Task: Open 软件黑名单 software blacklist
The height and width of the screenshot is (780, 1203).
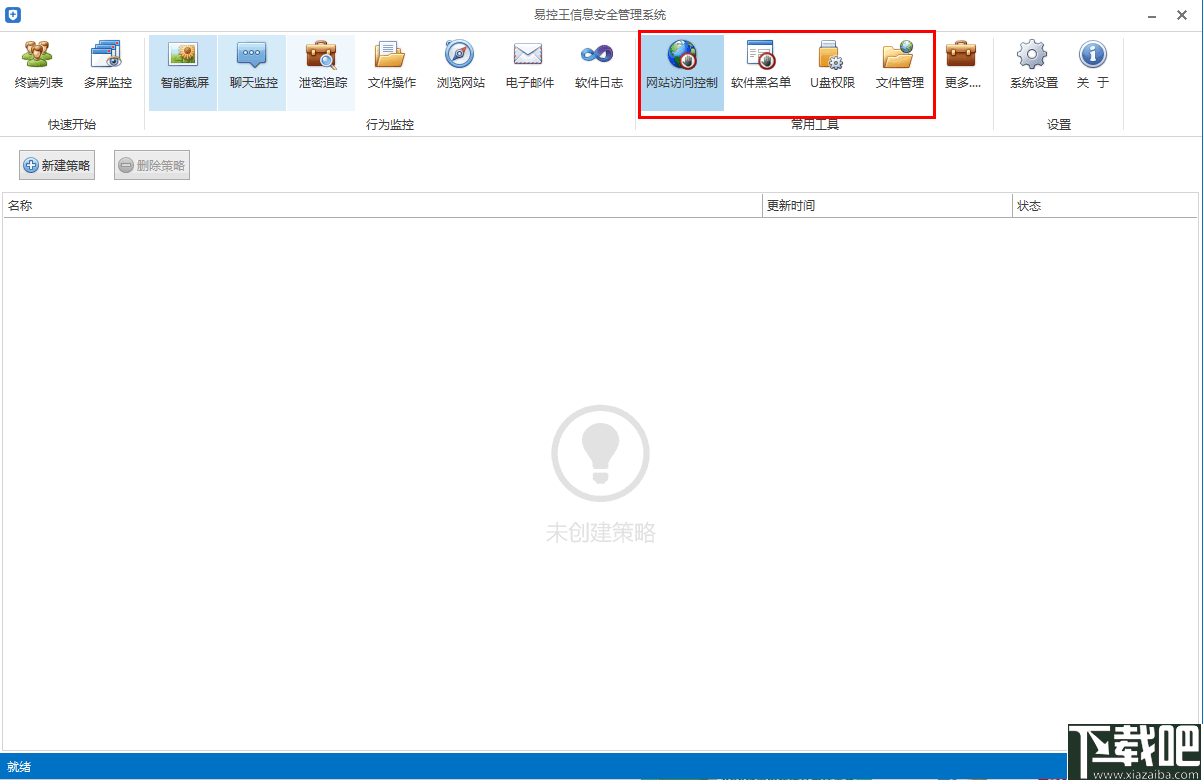Action: tap(761, 66)
